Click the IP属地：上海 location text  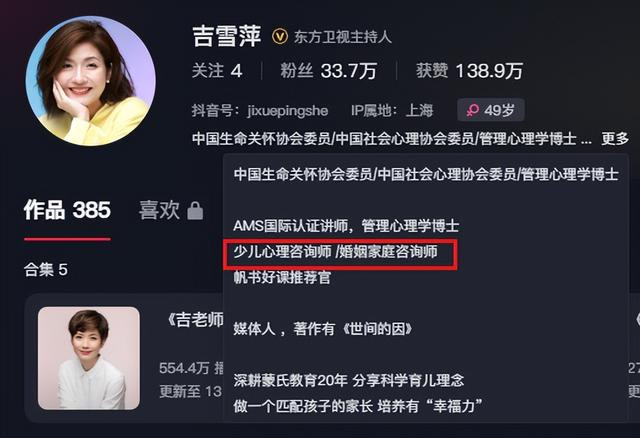[392, 110]
